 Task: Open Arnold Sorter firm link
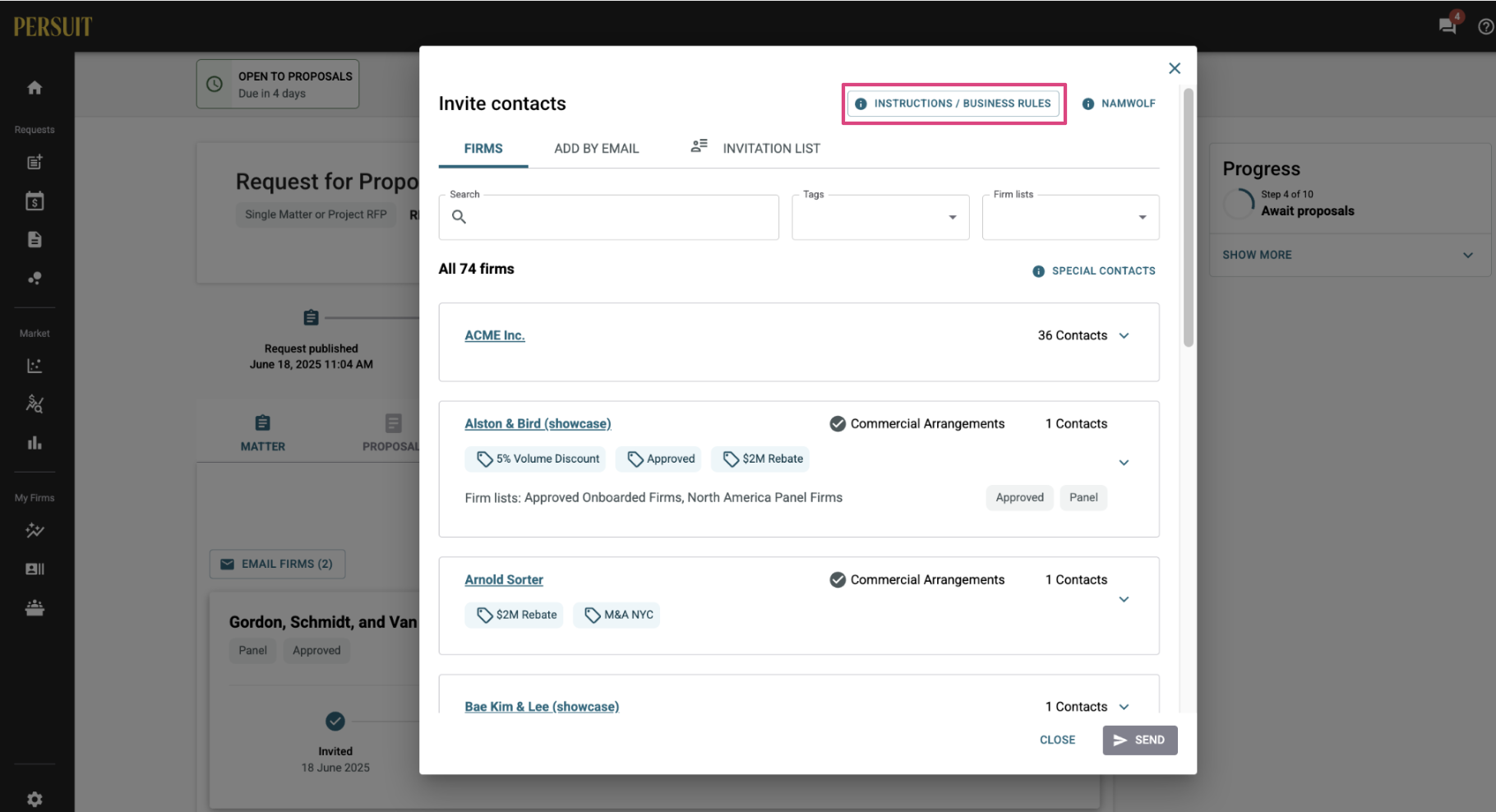pos(504,579)
